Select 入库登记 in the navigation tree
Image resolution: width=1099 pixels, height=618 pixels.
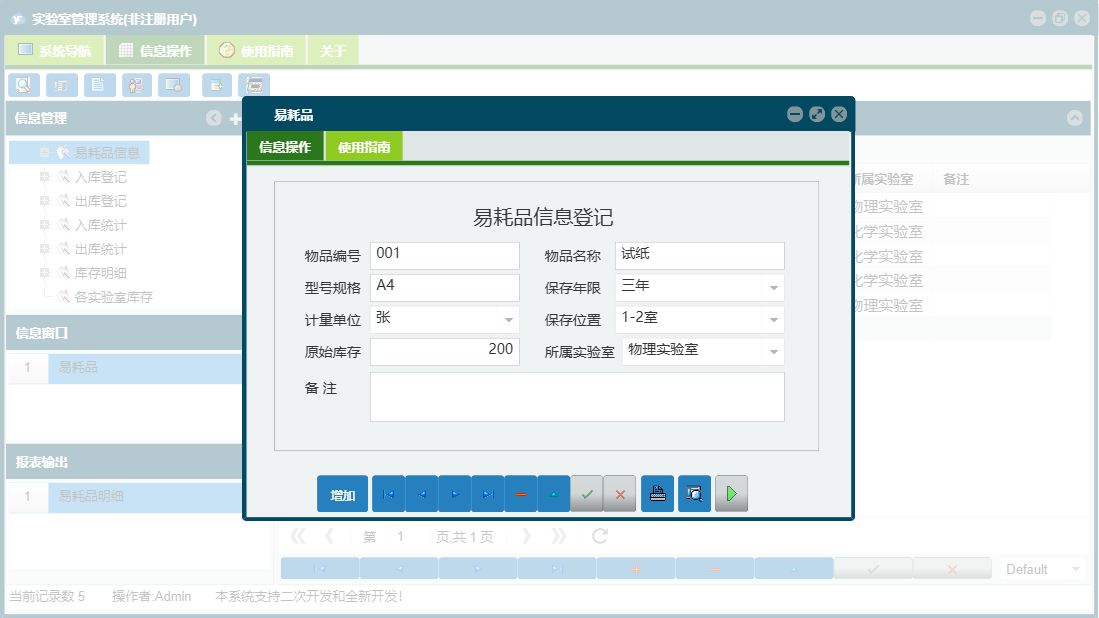coord(100,176)
